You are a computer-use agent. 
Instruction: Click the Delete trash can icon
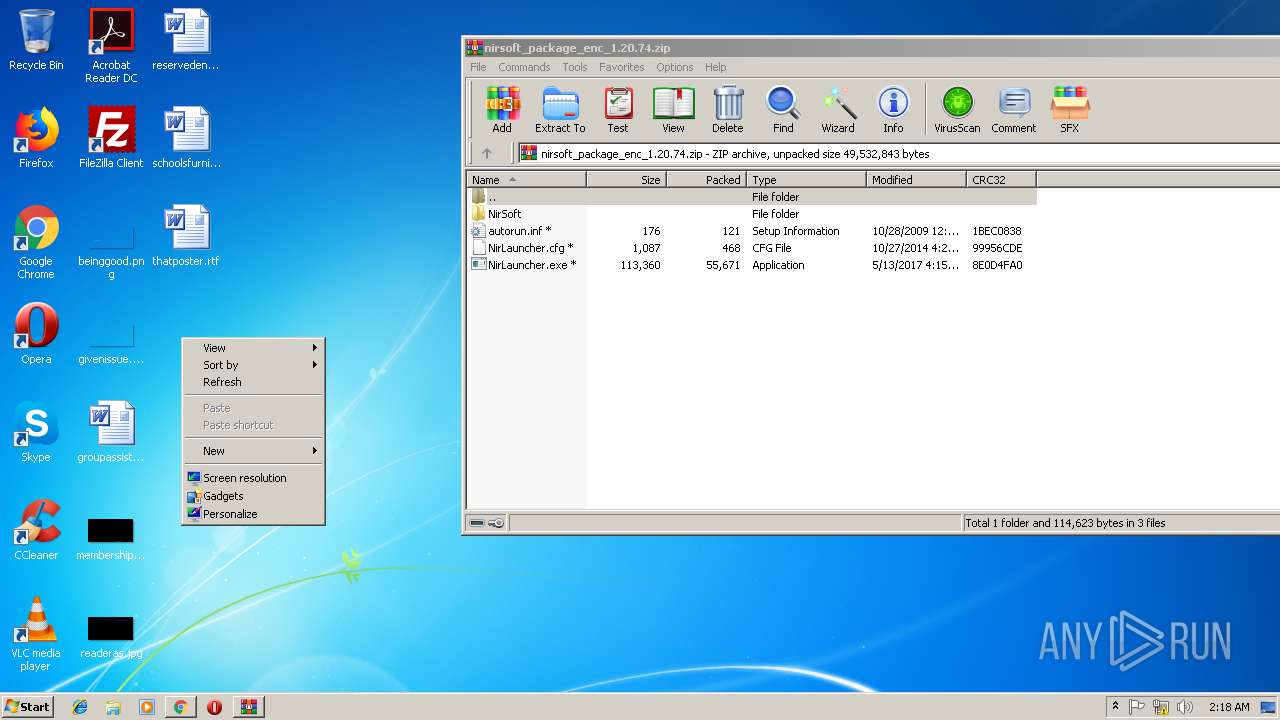728,110
